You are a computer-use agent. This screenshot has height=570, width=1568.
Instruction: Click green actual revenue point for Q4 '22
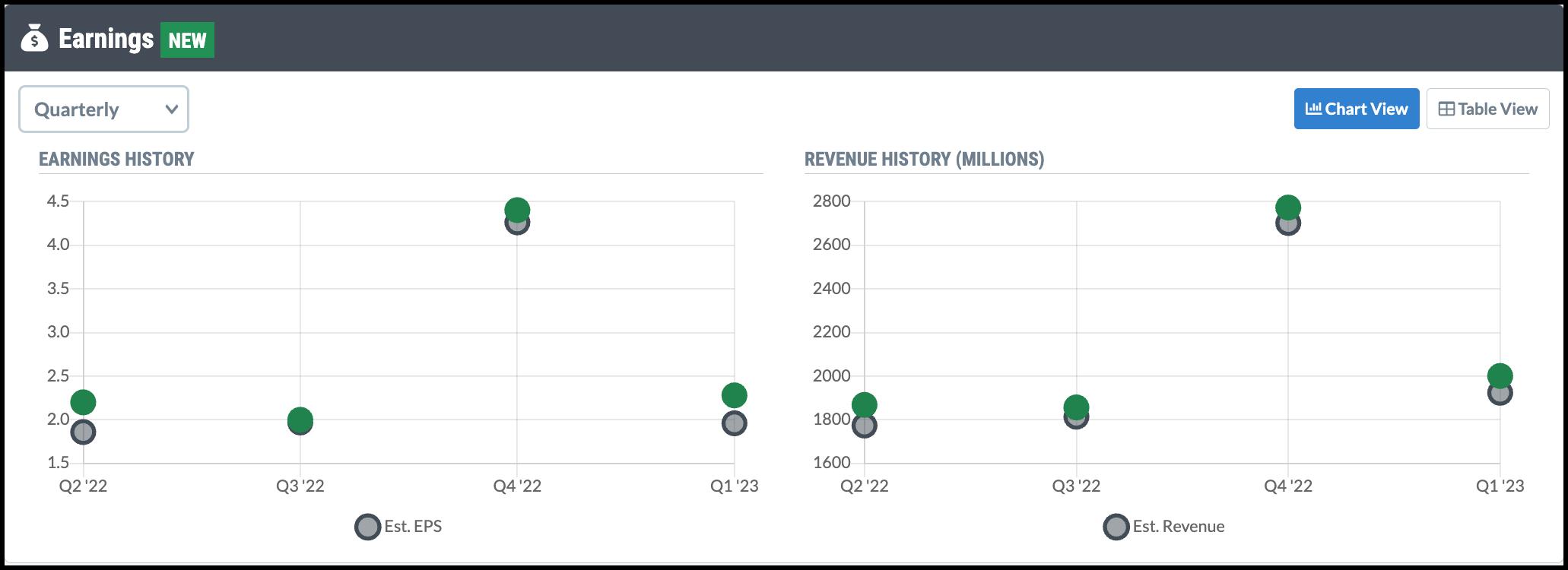pyautogui.click(x=1288, y=206)
